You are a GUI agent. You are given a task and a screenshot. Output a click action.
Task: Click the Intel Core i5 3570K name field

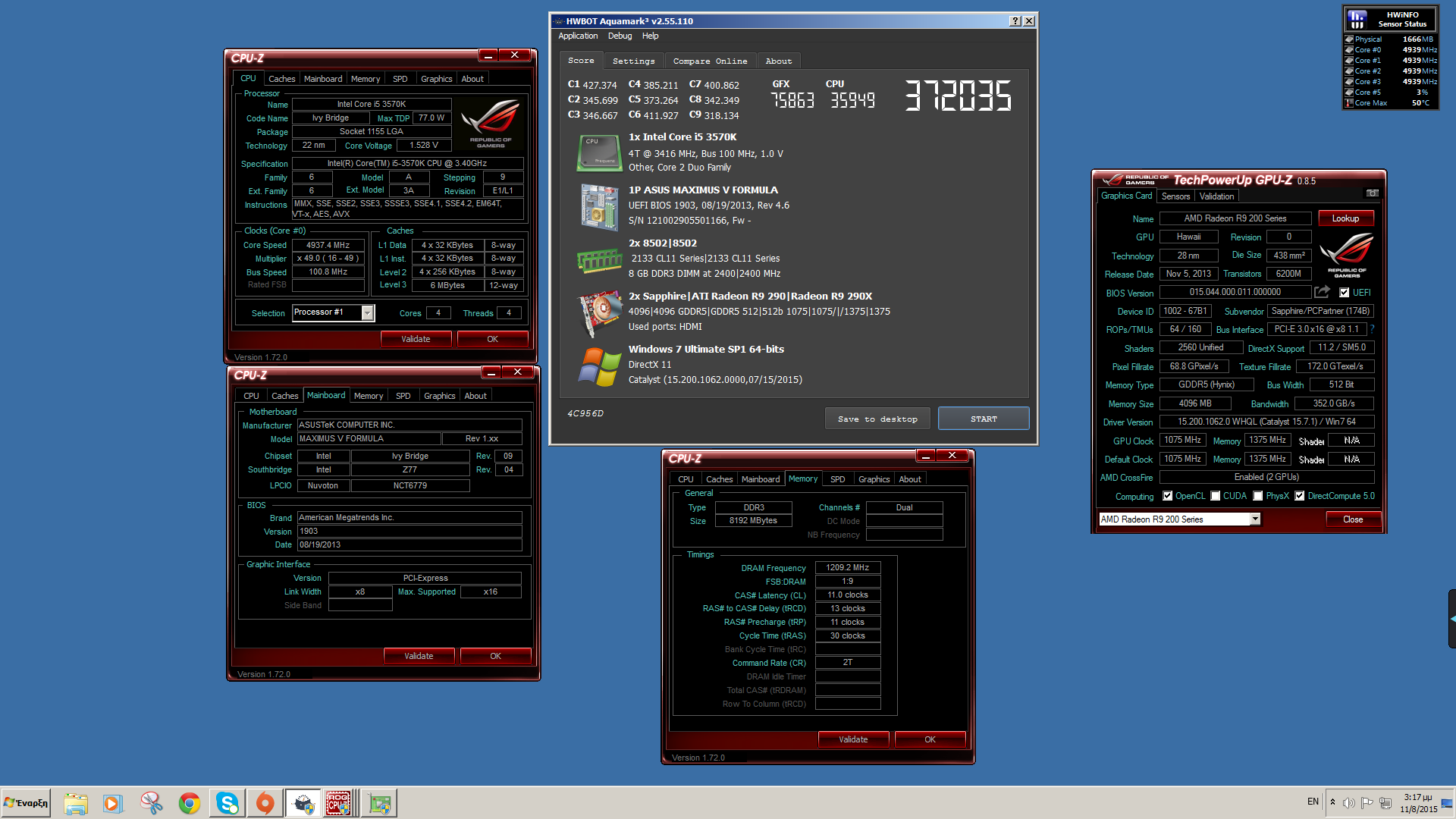[x=372, y=105]
